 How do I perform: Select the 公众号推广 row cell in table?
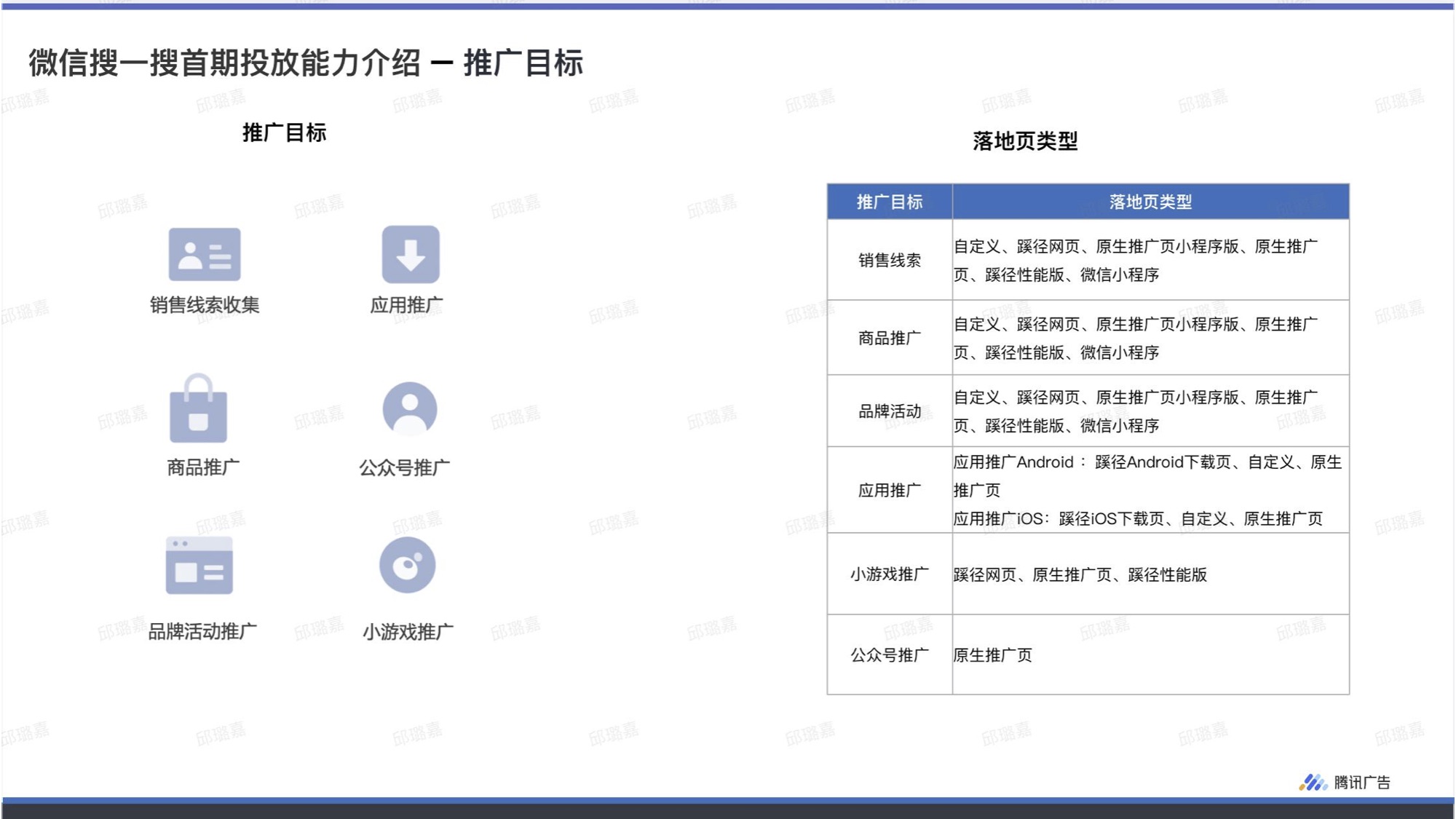pyautogui.click(x=889, y=655)
